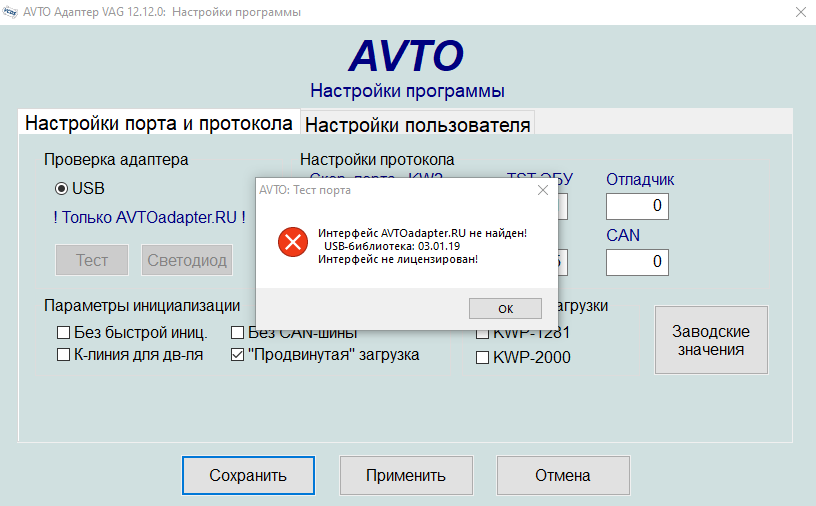
Task: Enable "Без быстрой иниц." checkbox
Action: coord(63,333)
